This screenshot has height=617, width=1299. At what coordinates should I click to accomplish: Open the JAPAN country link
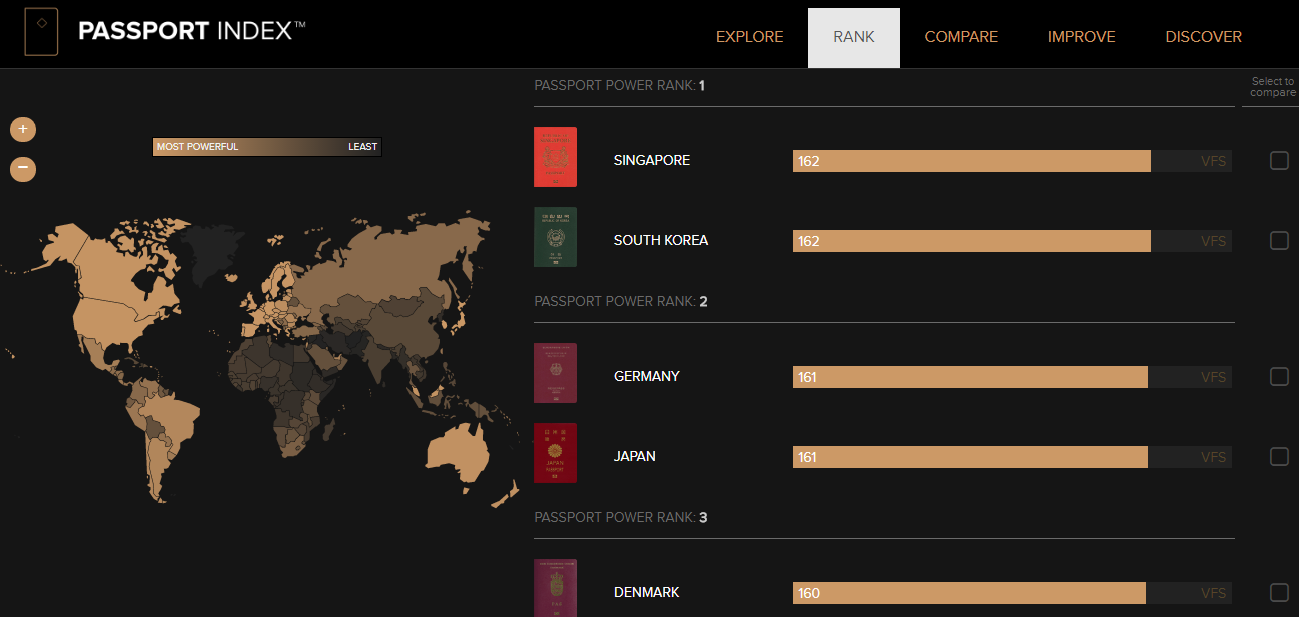coord(635,456)
